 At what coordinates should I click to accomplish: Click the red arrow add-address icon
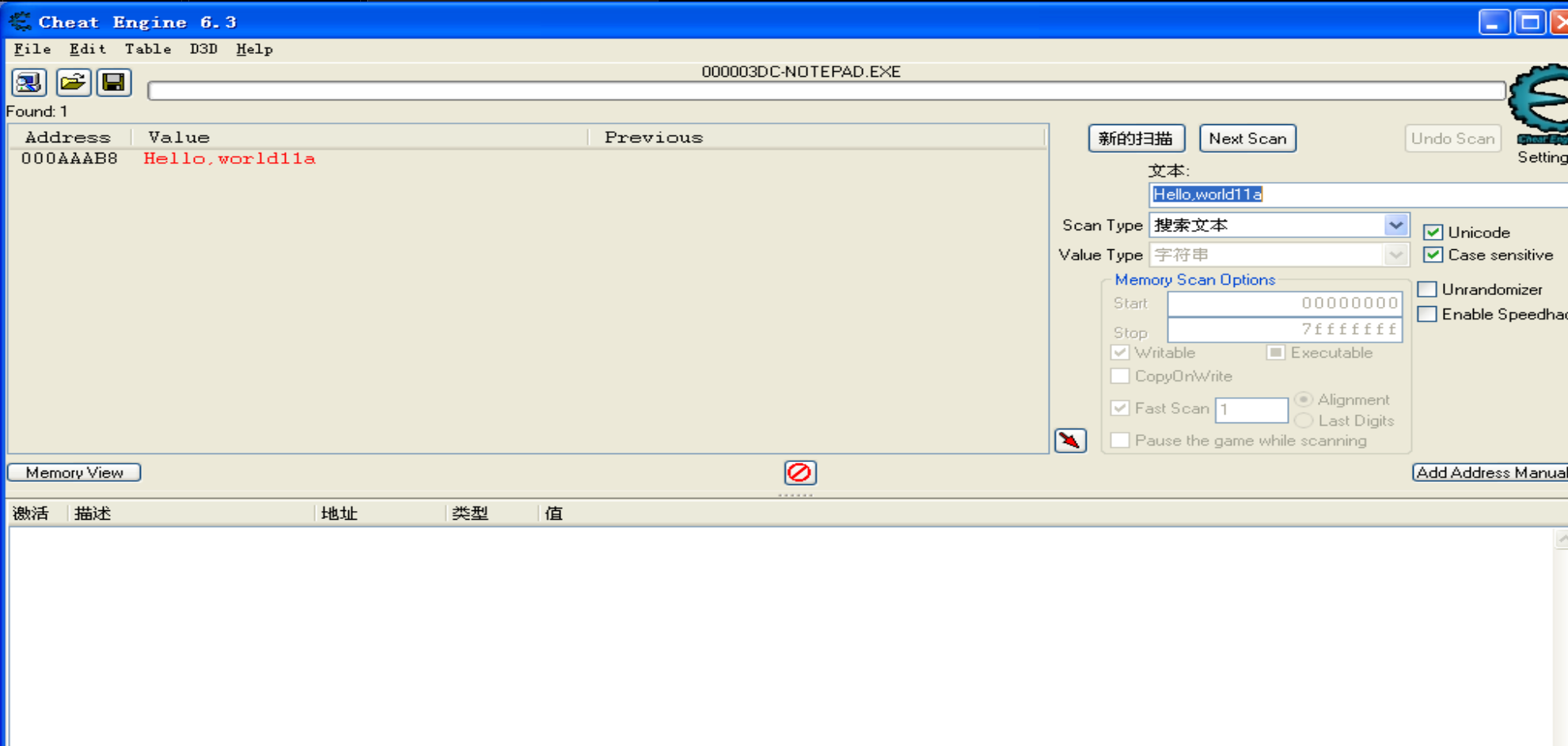click(1070, 440)
